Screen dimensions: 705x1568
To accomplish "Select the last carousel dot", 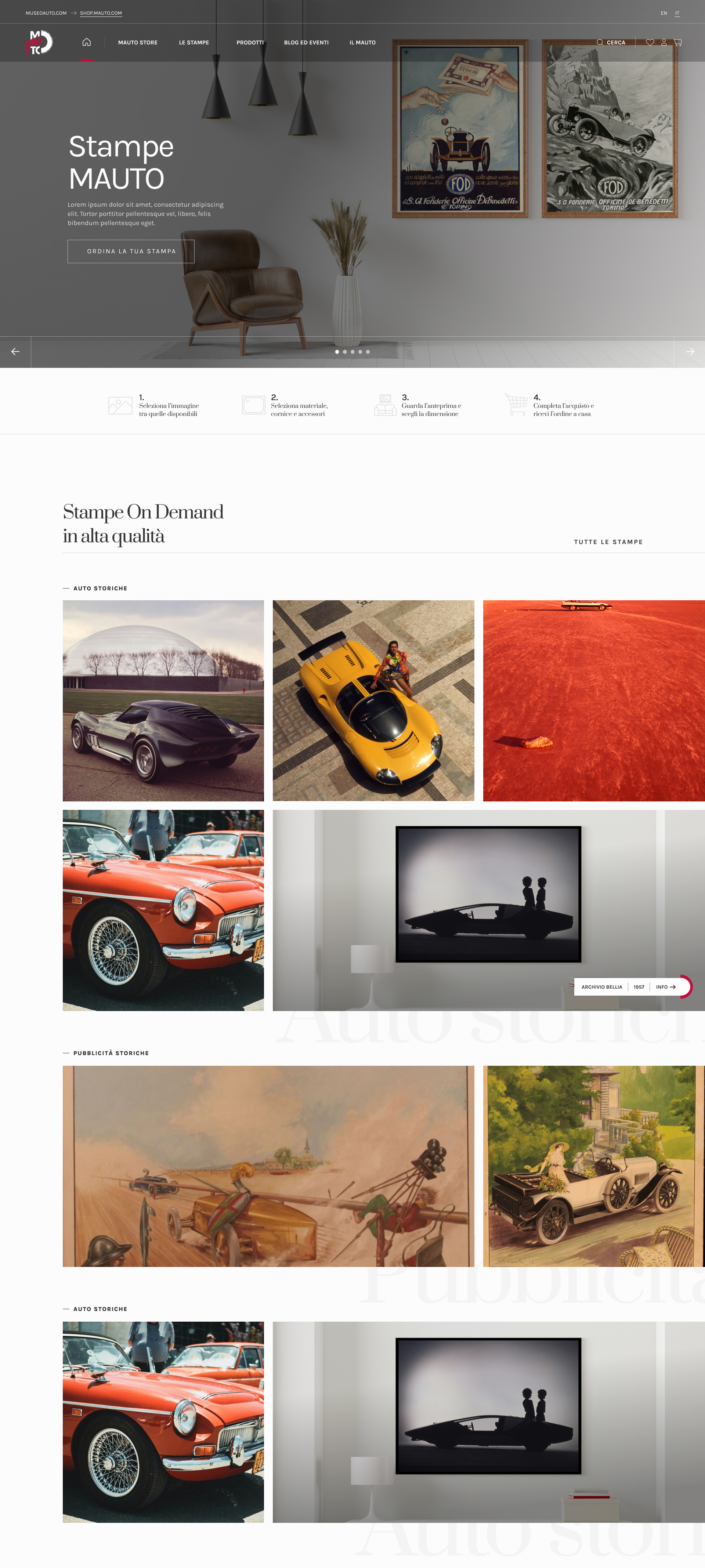I will point(368,352).
